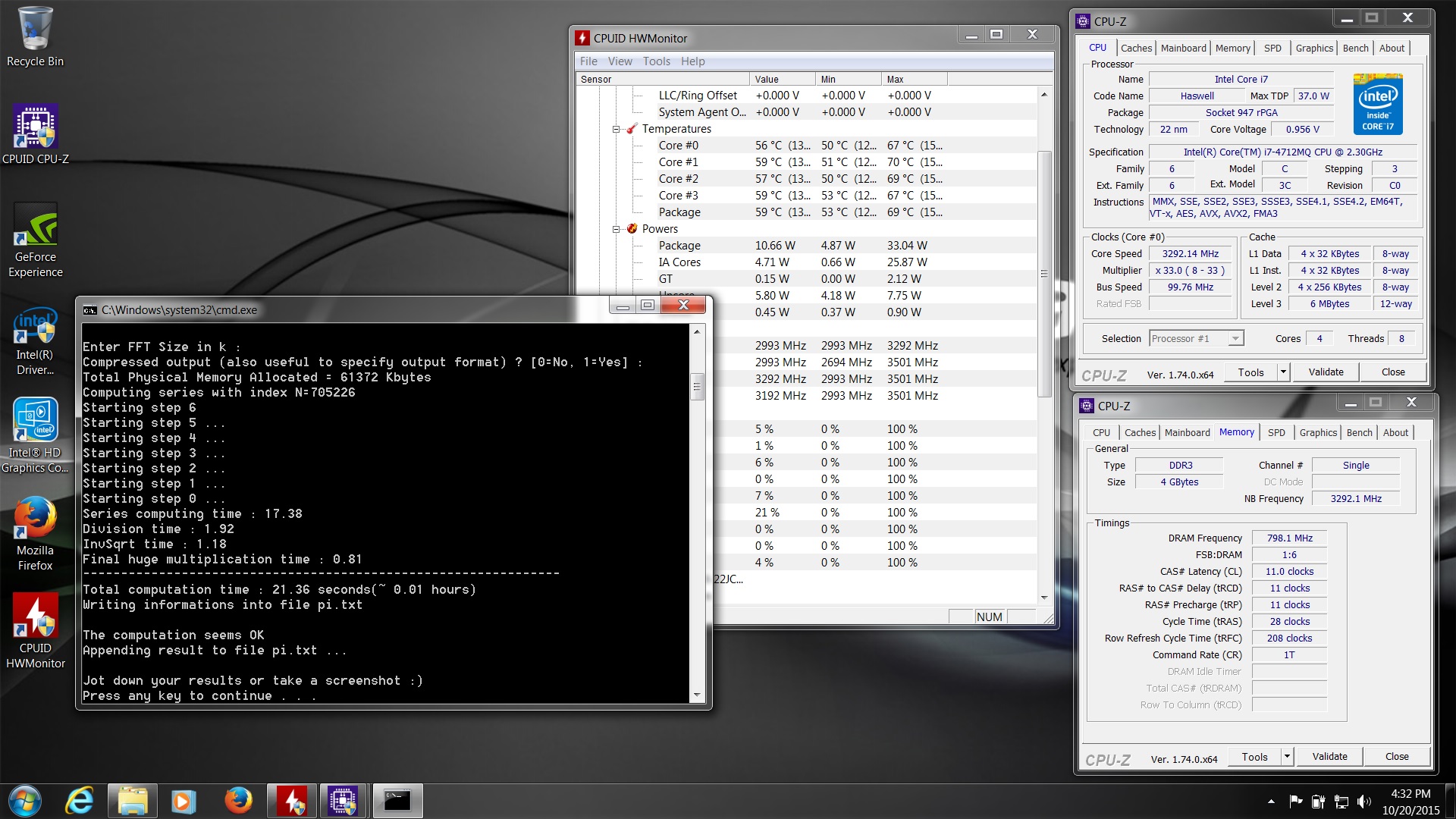Switch to HWMonitor taskbar button
The image size is (1456, 819).
tap(292, 801)
